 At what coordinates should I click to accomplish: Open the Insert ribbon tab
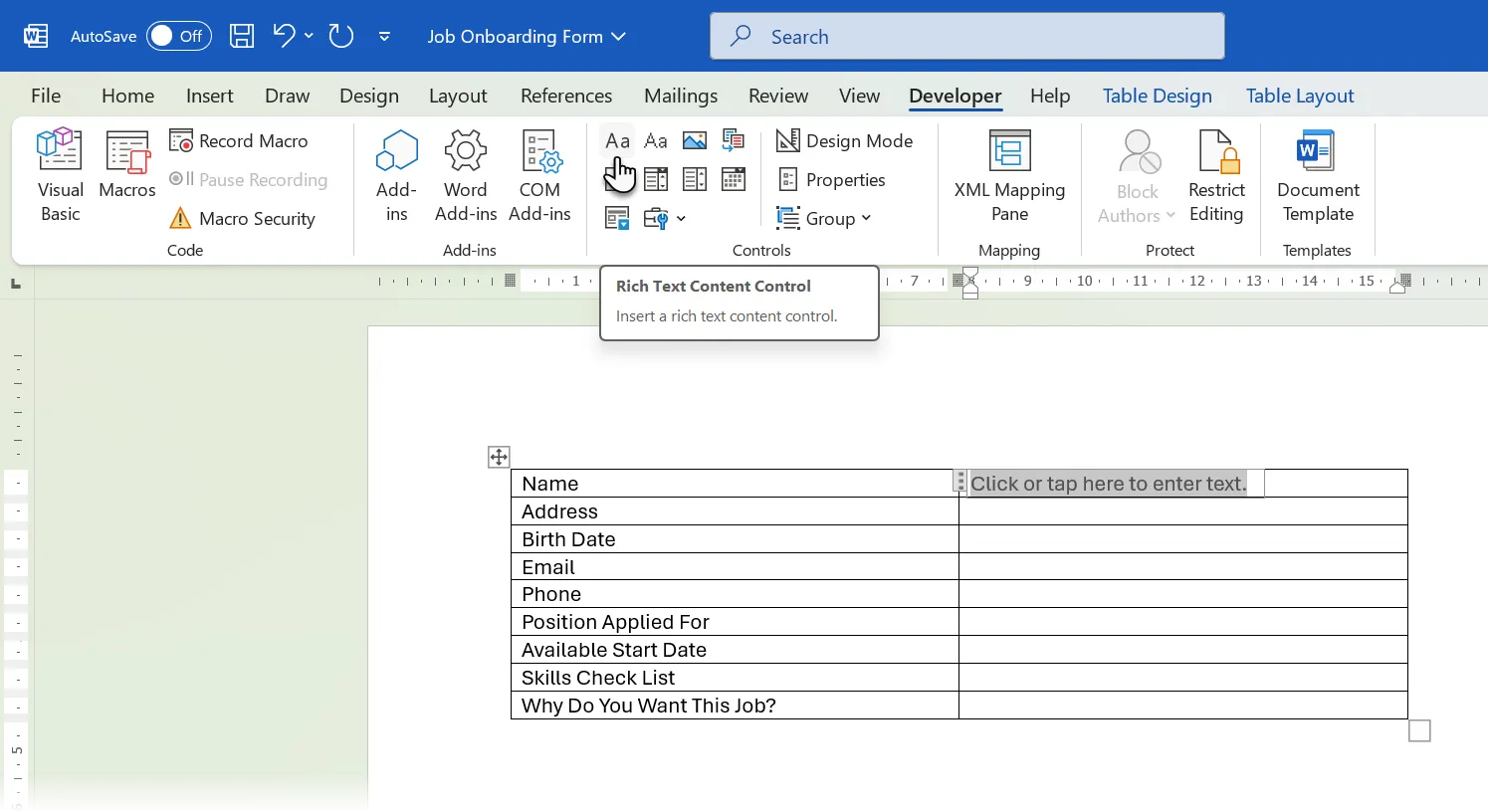[209, 97]
